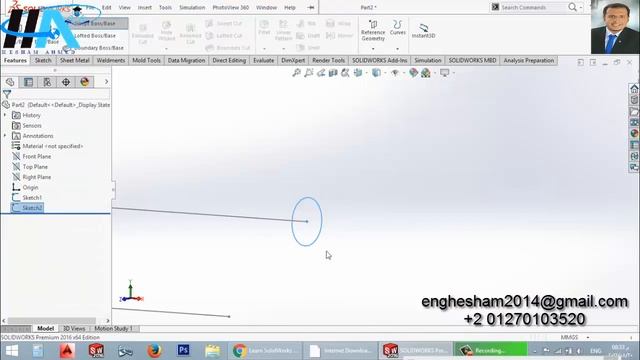Click the Extruded Cut command
Screen dimensions: 640x360
[143, 33]
